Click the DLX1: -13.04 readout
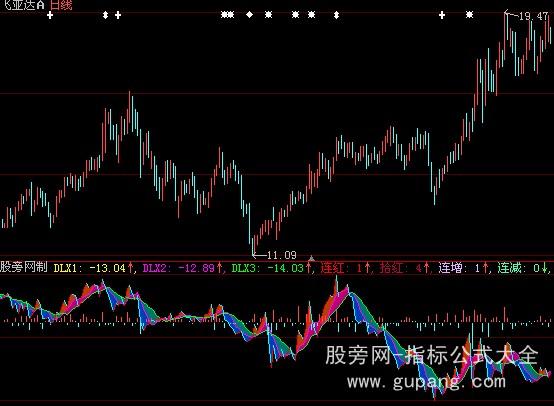 [89, 268]
